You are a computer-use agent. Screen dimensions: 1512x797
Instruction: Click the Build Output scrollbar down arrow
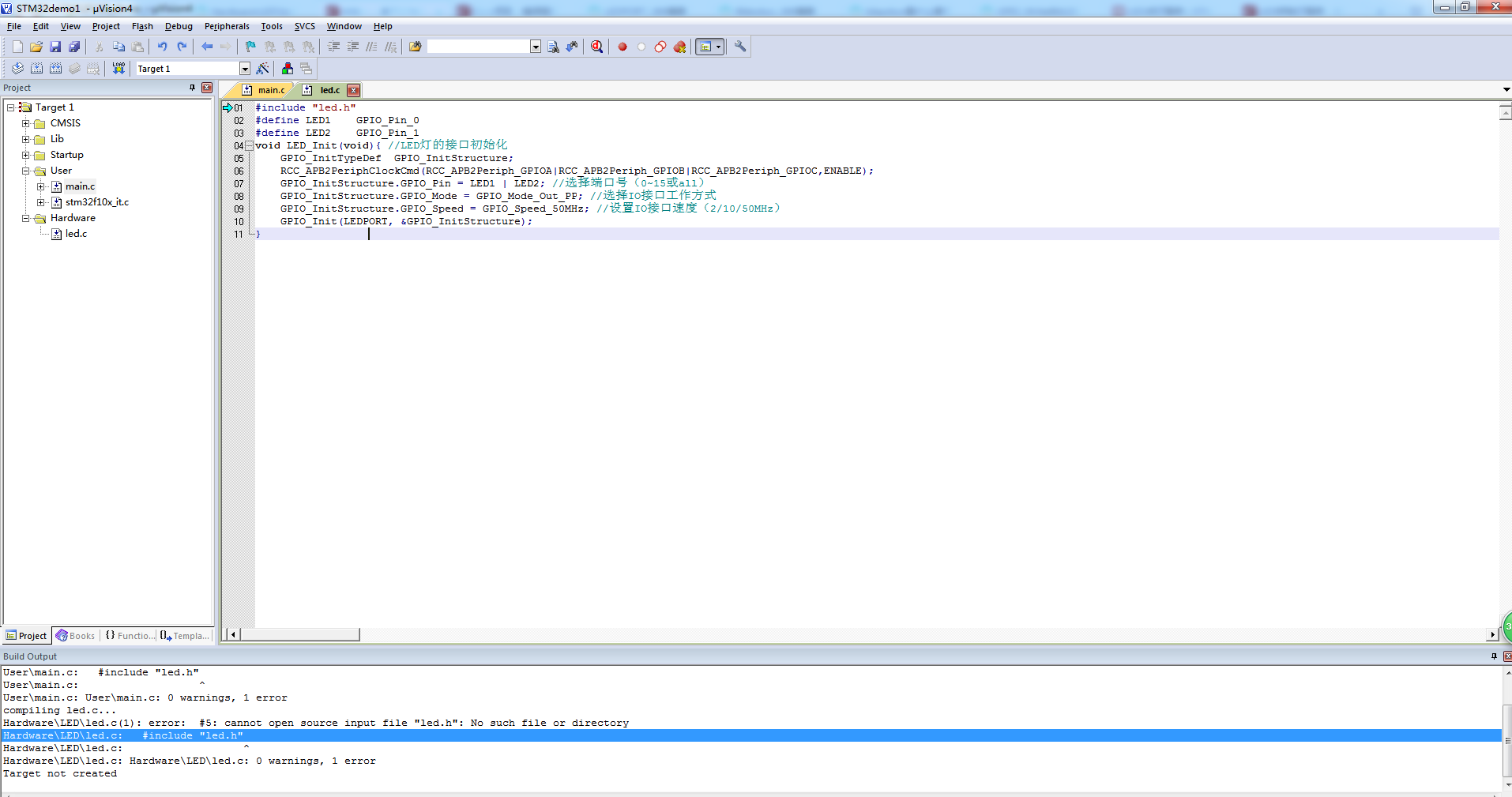click(1507, 784)
